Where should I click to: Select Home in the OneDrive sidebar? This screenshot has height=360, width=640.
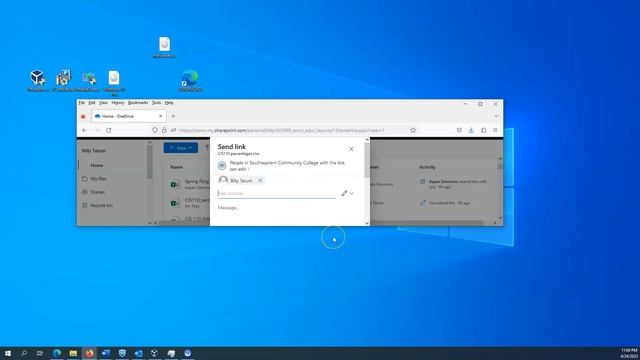tap(97, 165)
